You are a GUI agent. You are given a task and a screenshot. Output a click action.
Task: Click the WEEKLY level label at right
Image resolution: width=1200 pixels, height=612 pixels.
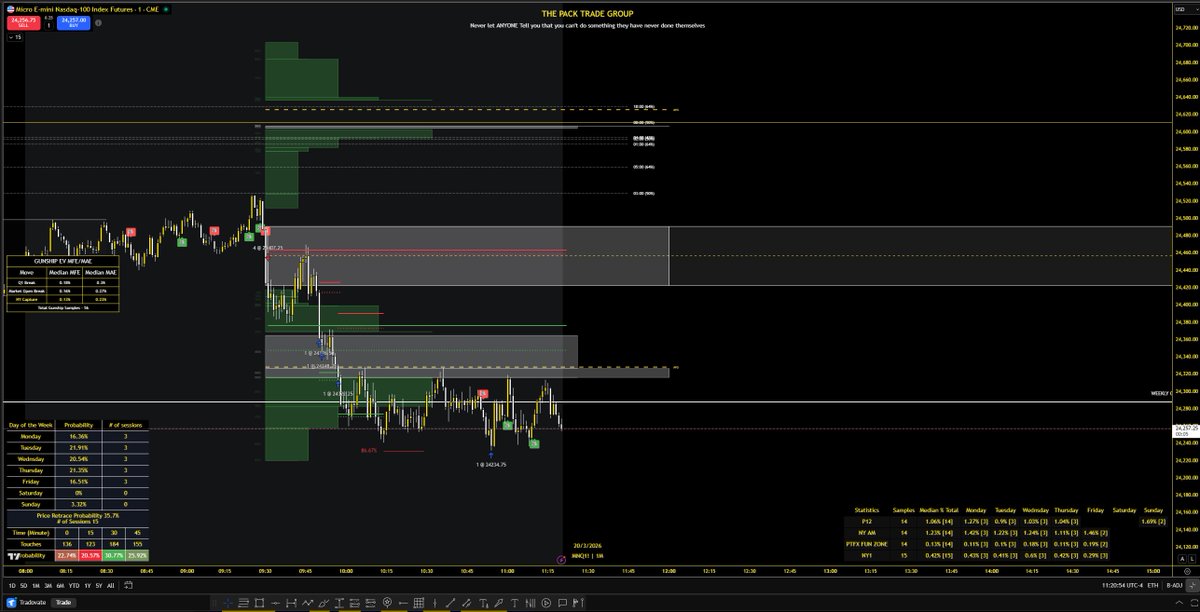coord(1160,393)
